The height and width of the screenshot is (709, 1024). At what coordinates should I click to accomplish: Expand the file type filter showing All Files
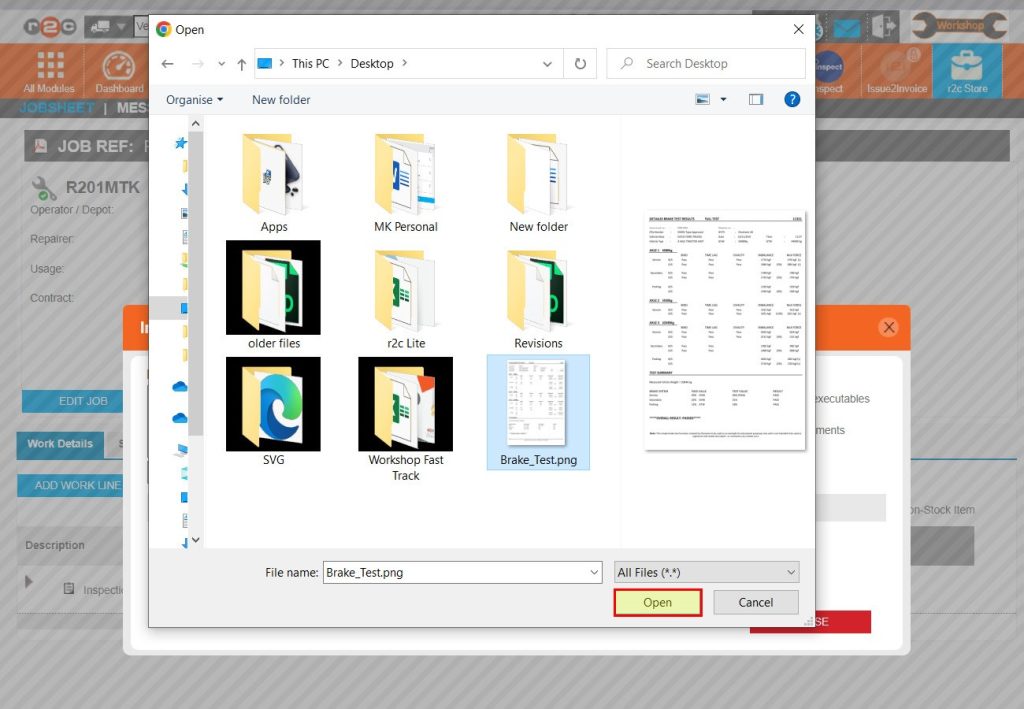[x=789, y=571]
